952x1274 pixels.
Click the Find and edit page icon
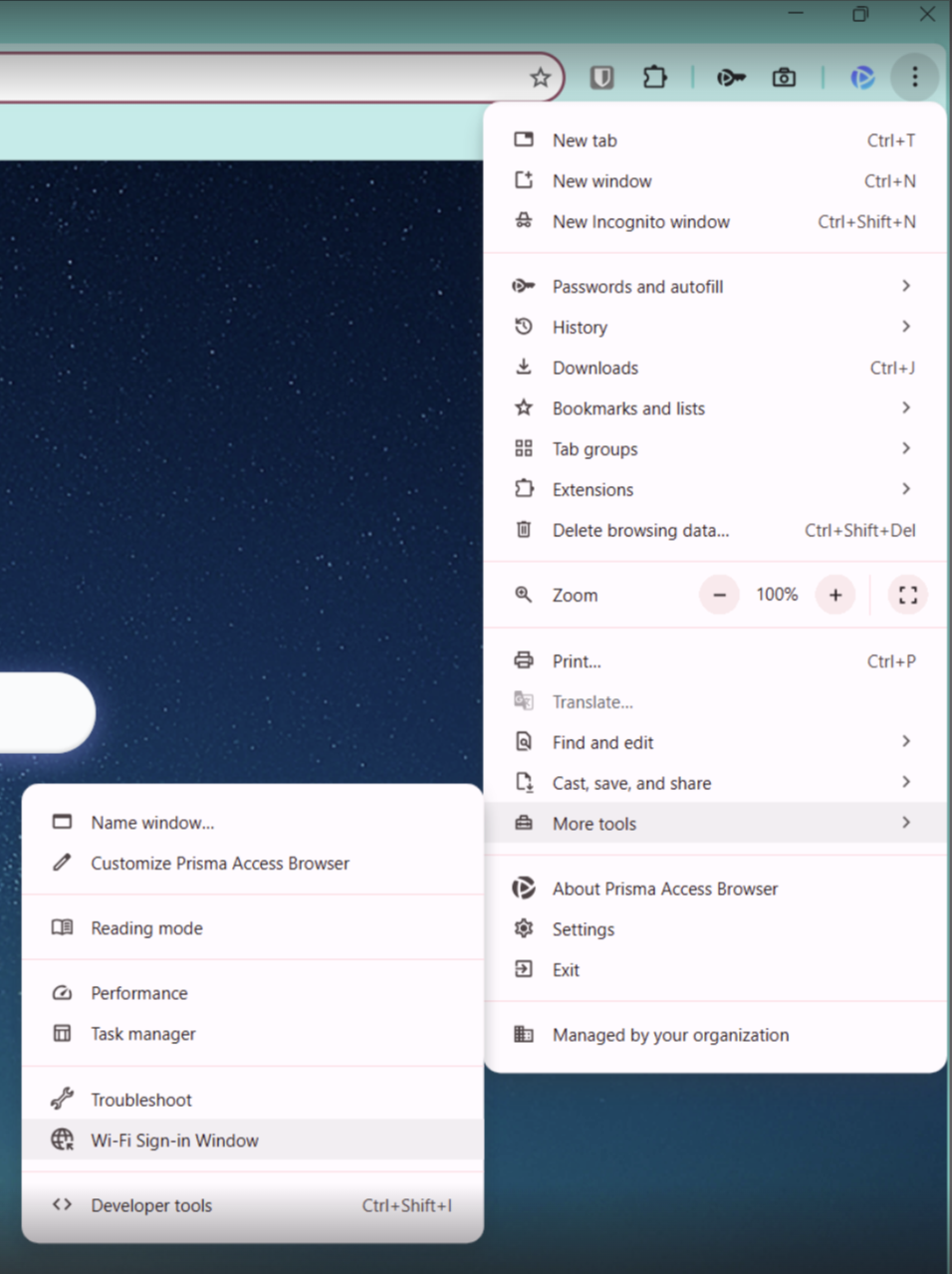[524, 741]
